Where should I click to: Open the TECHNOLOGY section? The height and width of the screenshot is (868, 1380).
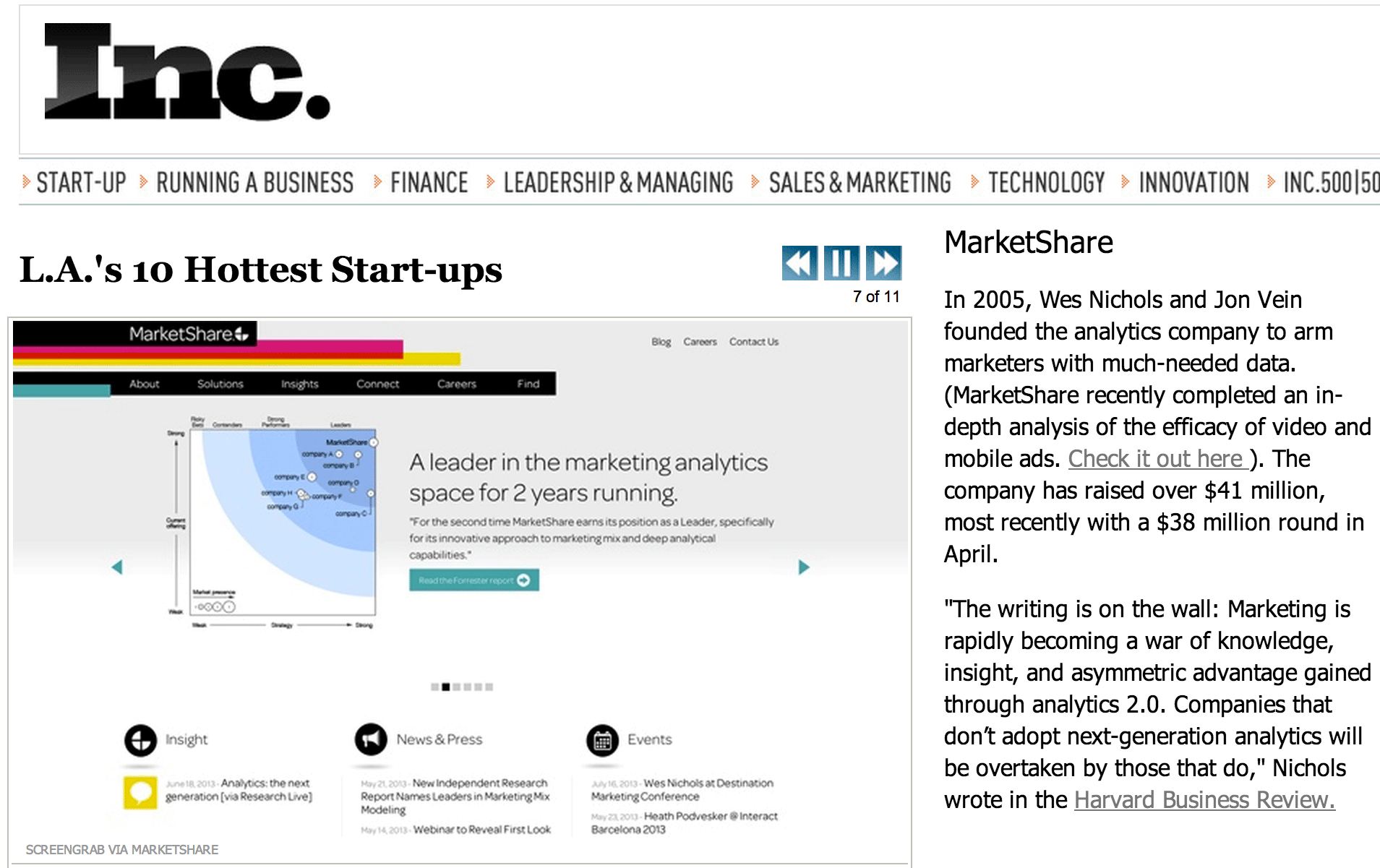[x=1046, y=183]
